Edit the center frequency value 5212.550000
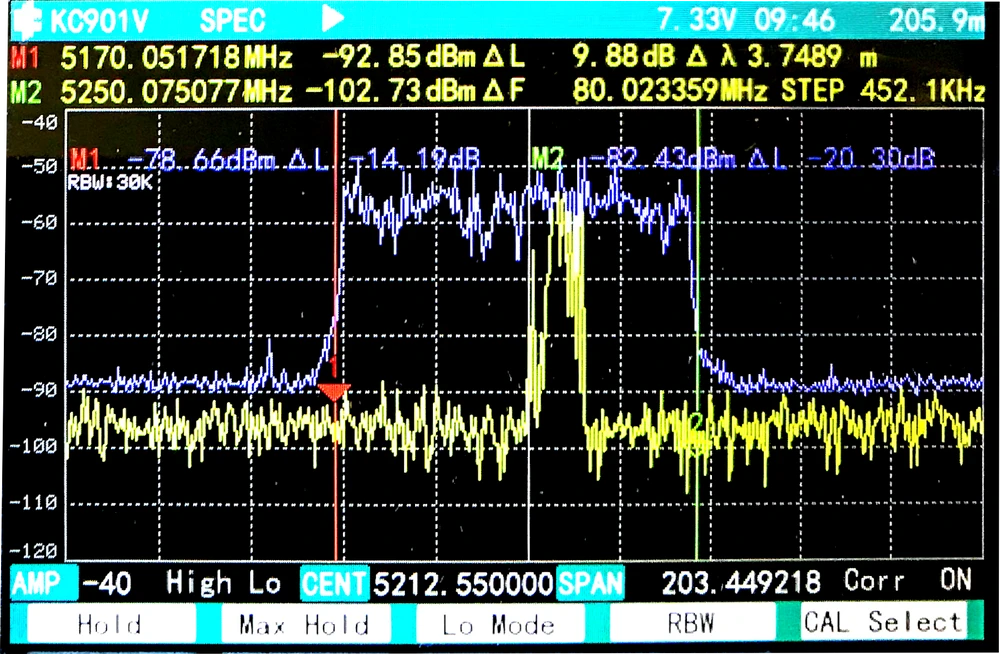The height and width of the screenshot is (654, 1000). [463, 582]
